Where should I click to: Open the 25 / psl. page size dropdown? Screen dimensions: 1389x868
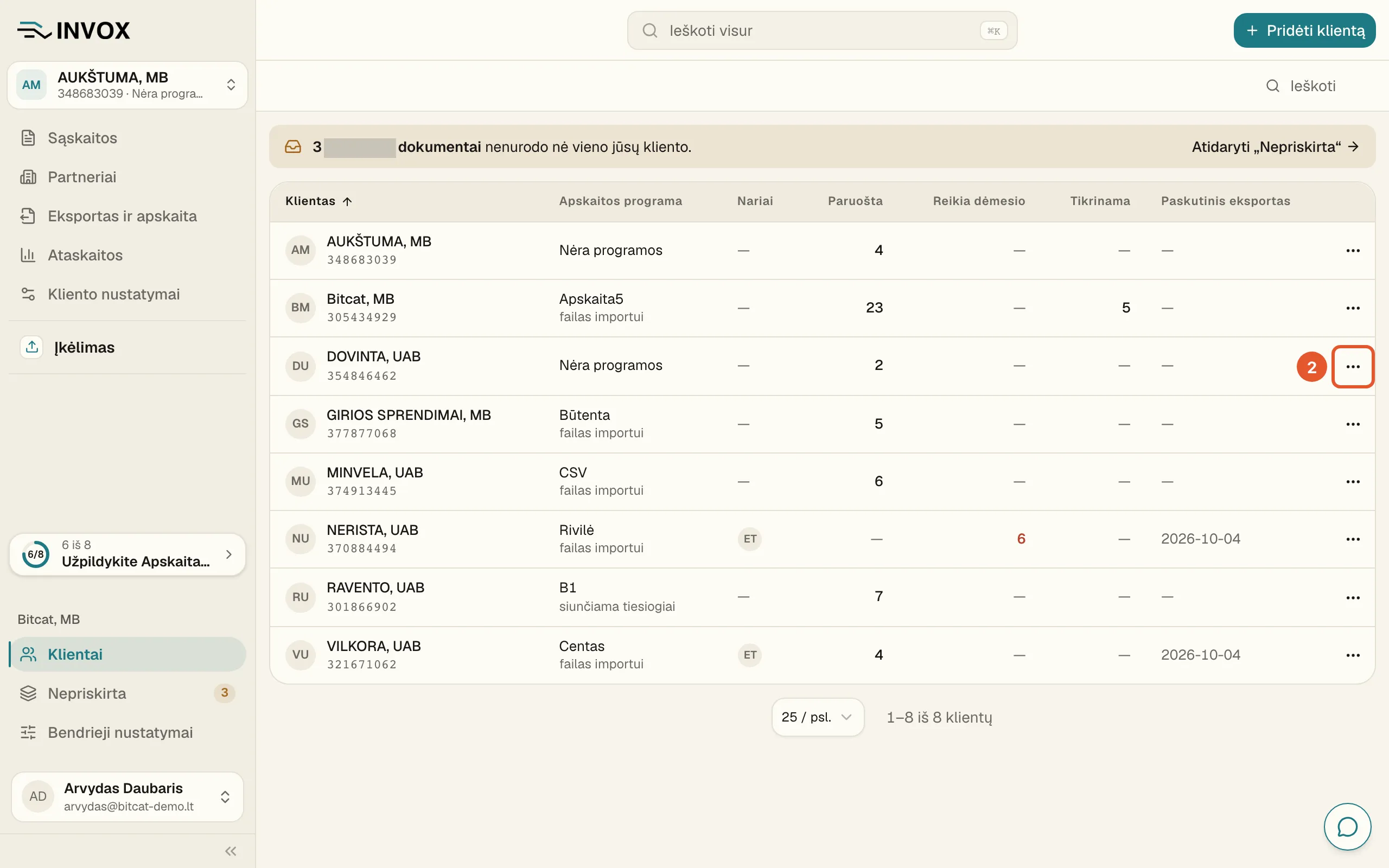pyautogui.click(x=817, y=717)
